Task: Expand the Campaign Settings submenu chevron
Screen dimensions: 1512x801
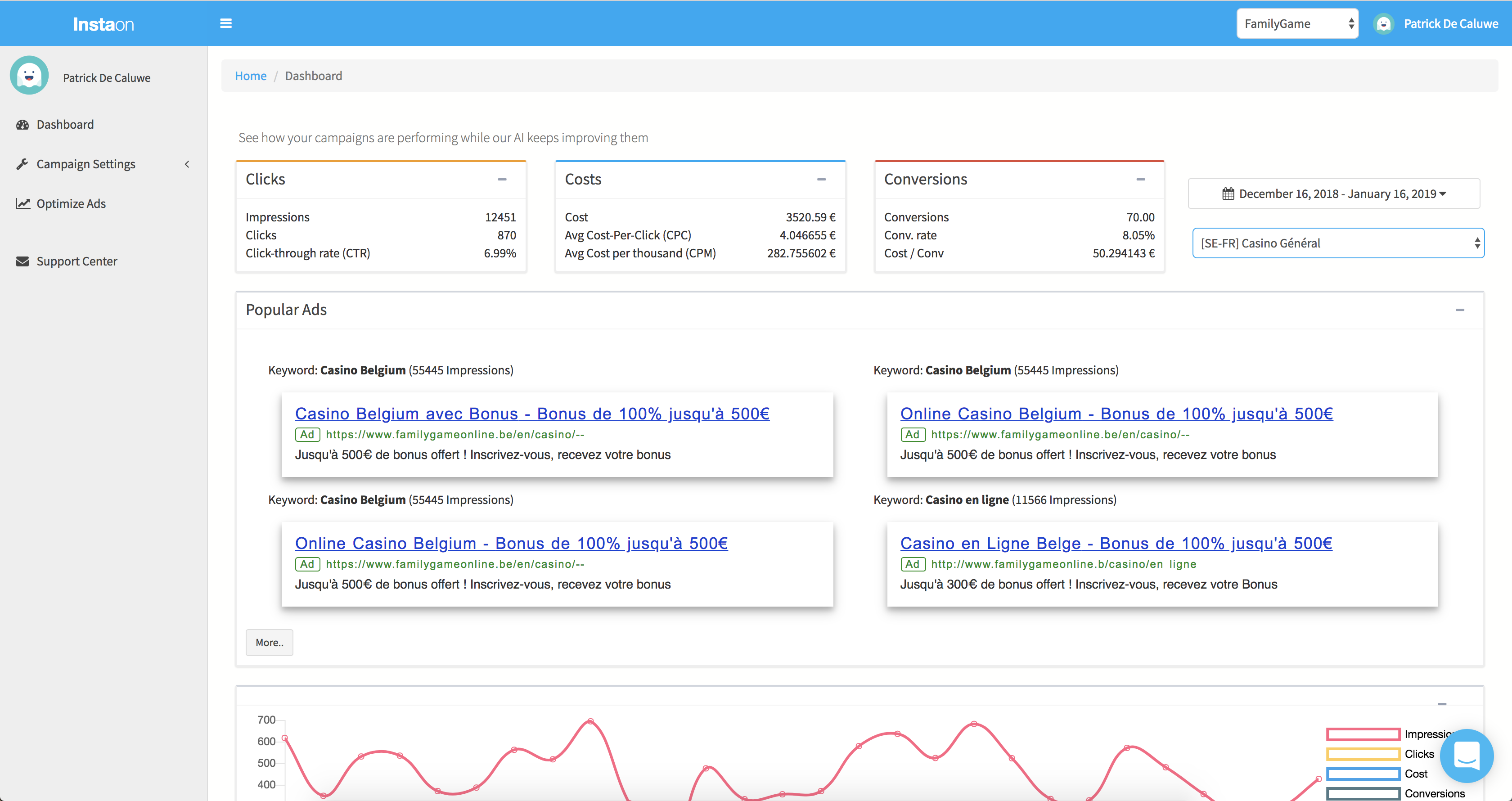Action: tap(187, 164)
